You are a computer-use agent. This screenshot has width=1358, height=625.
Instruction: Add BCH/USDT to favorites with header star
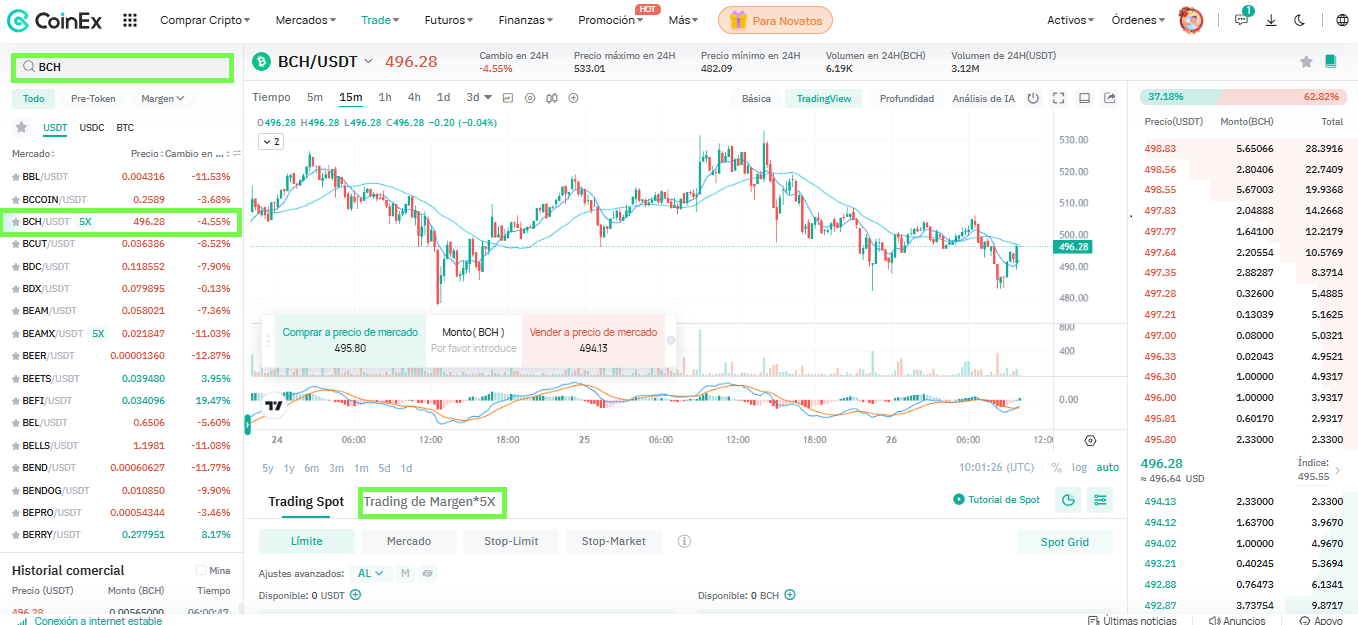pos(1306,62)
